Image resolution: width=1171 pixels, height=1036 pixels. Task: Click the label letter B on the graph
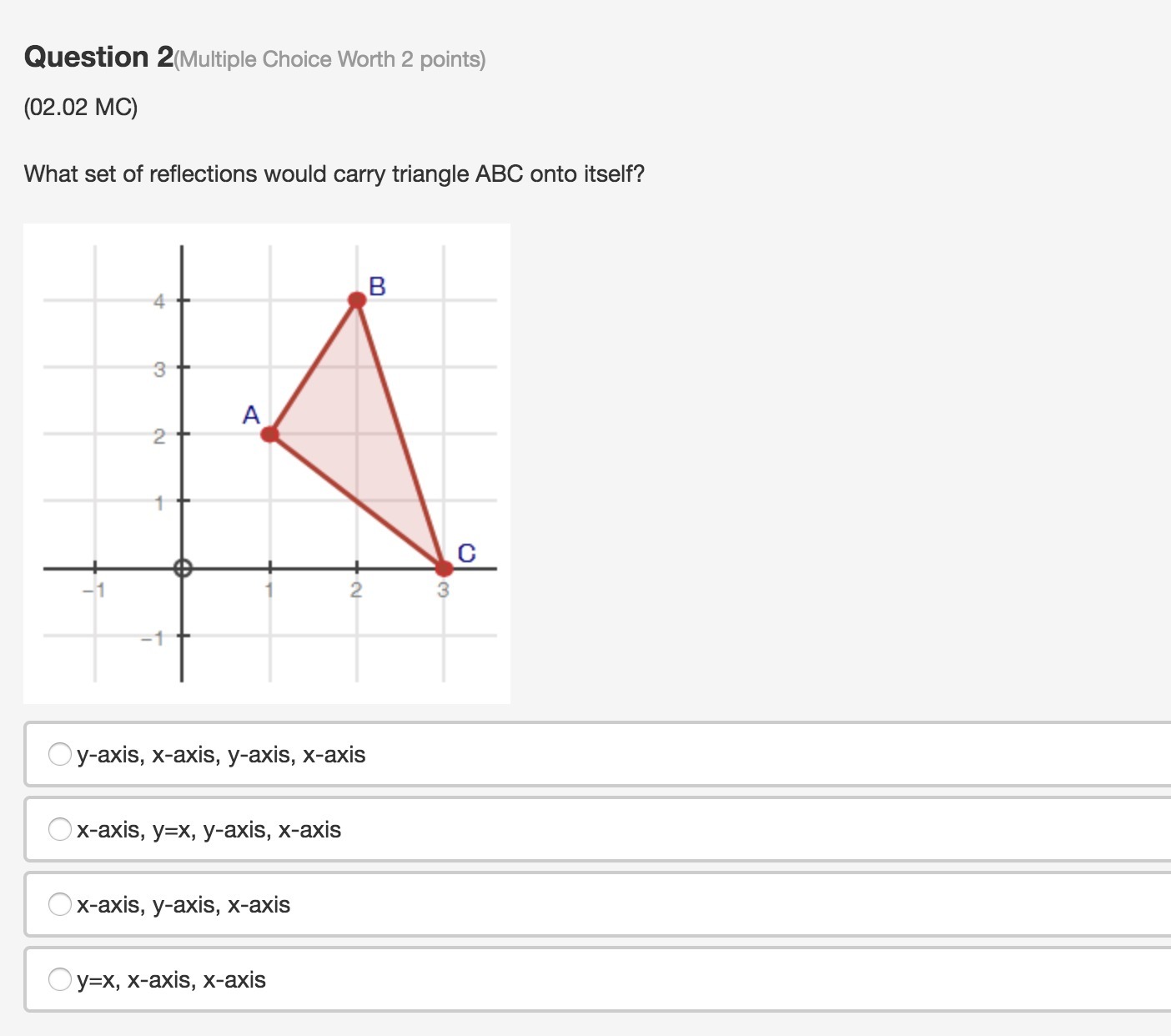point(377,286)
